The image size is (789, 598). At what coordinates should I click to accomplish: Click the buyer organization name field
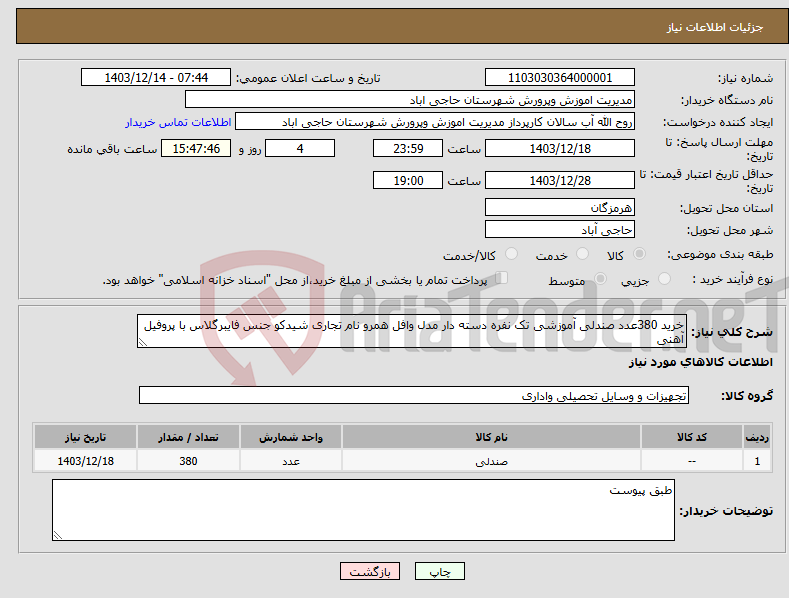pos(410,100)
